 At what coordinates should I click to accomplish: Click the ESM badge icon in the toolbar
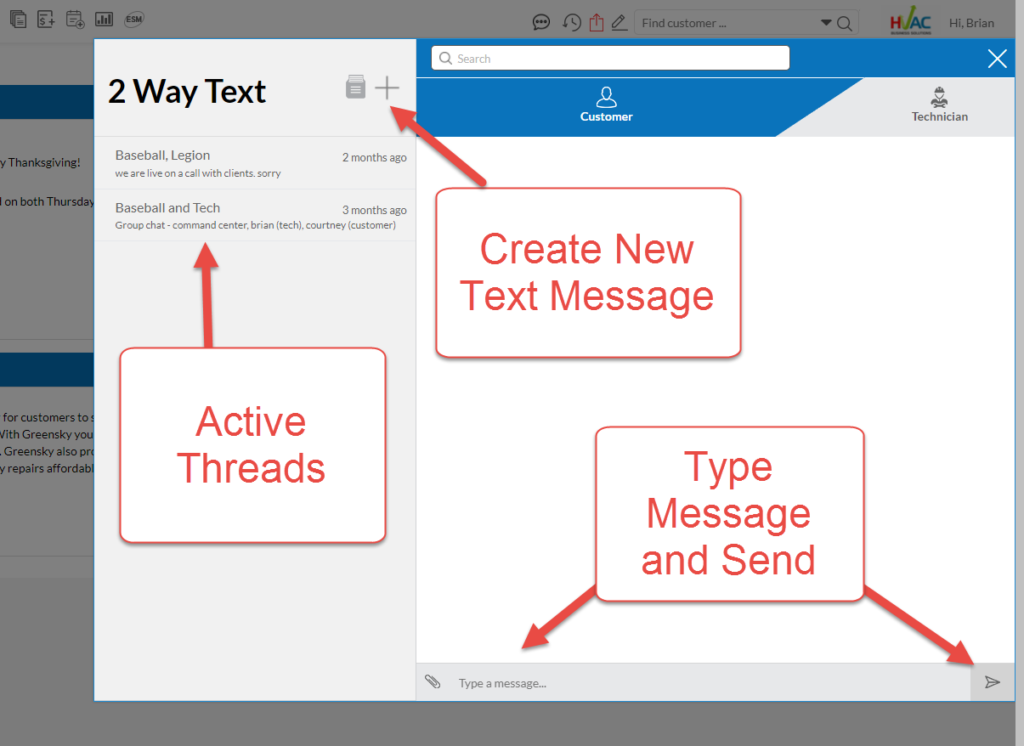(x=133, y=19)
